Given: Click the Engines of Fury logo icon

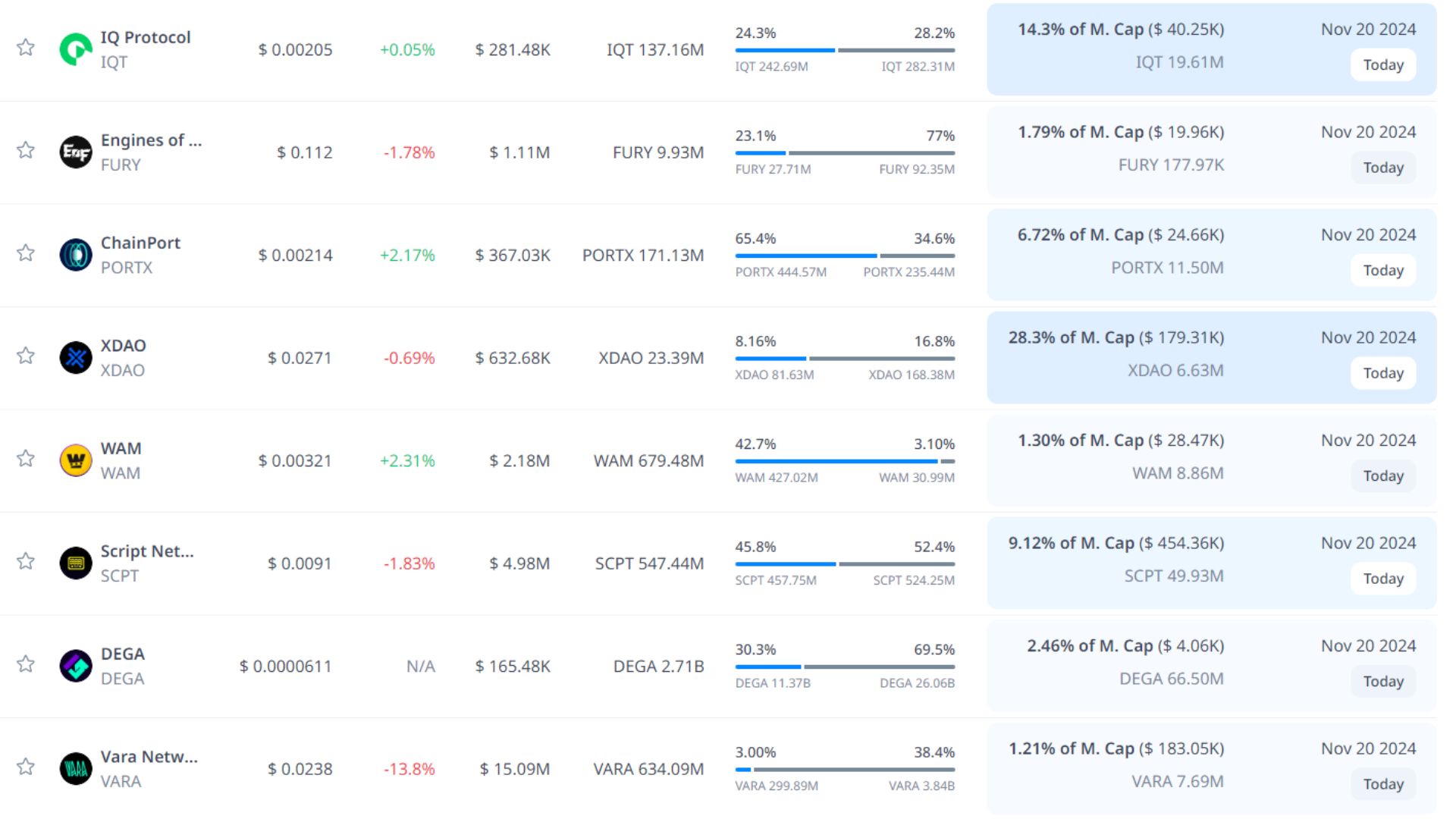Looking at the screenshot, I should pyautogui.click(x=76, y=152).
